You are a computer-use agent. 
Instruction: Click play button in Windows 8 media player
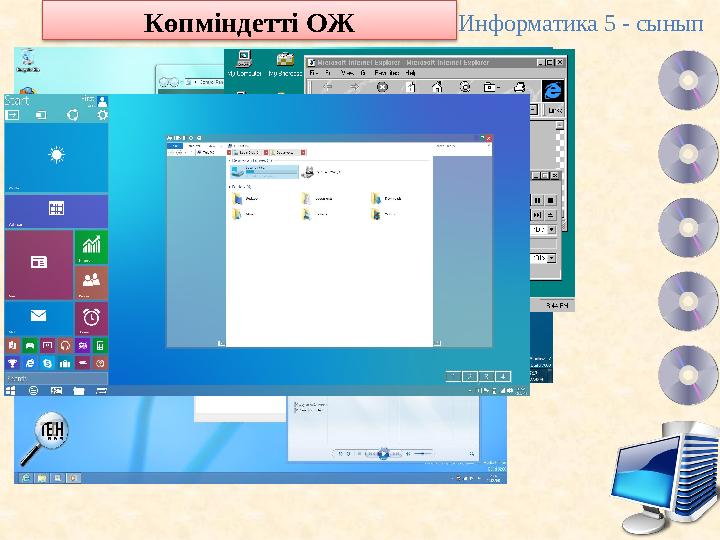[x=383, y=454]
